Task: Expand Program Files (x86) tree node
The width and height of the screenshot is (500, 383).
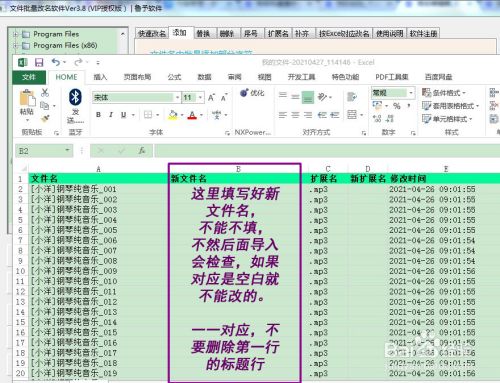Action: [15, 46]
